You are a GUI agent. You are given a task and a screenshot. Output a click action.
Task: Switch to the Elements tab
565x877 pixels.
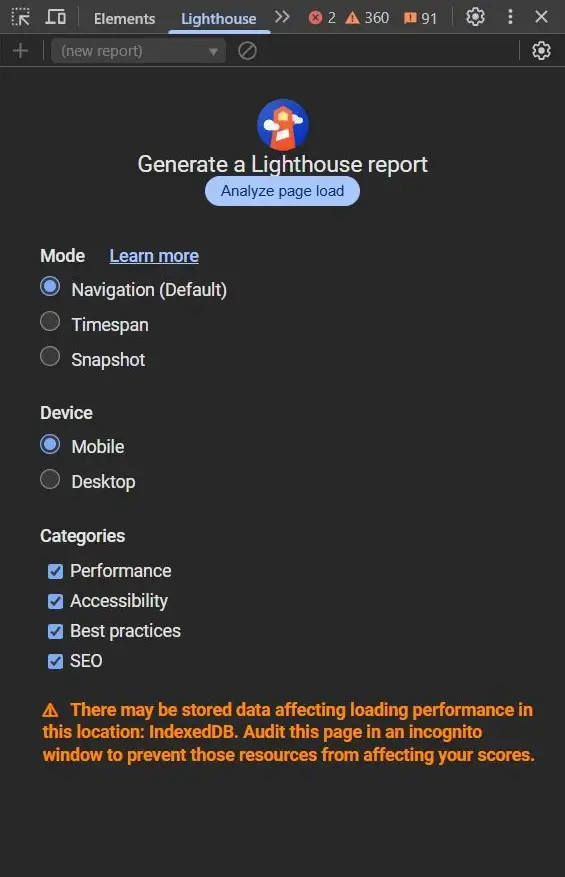[x=124, y=18]
